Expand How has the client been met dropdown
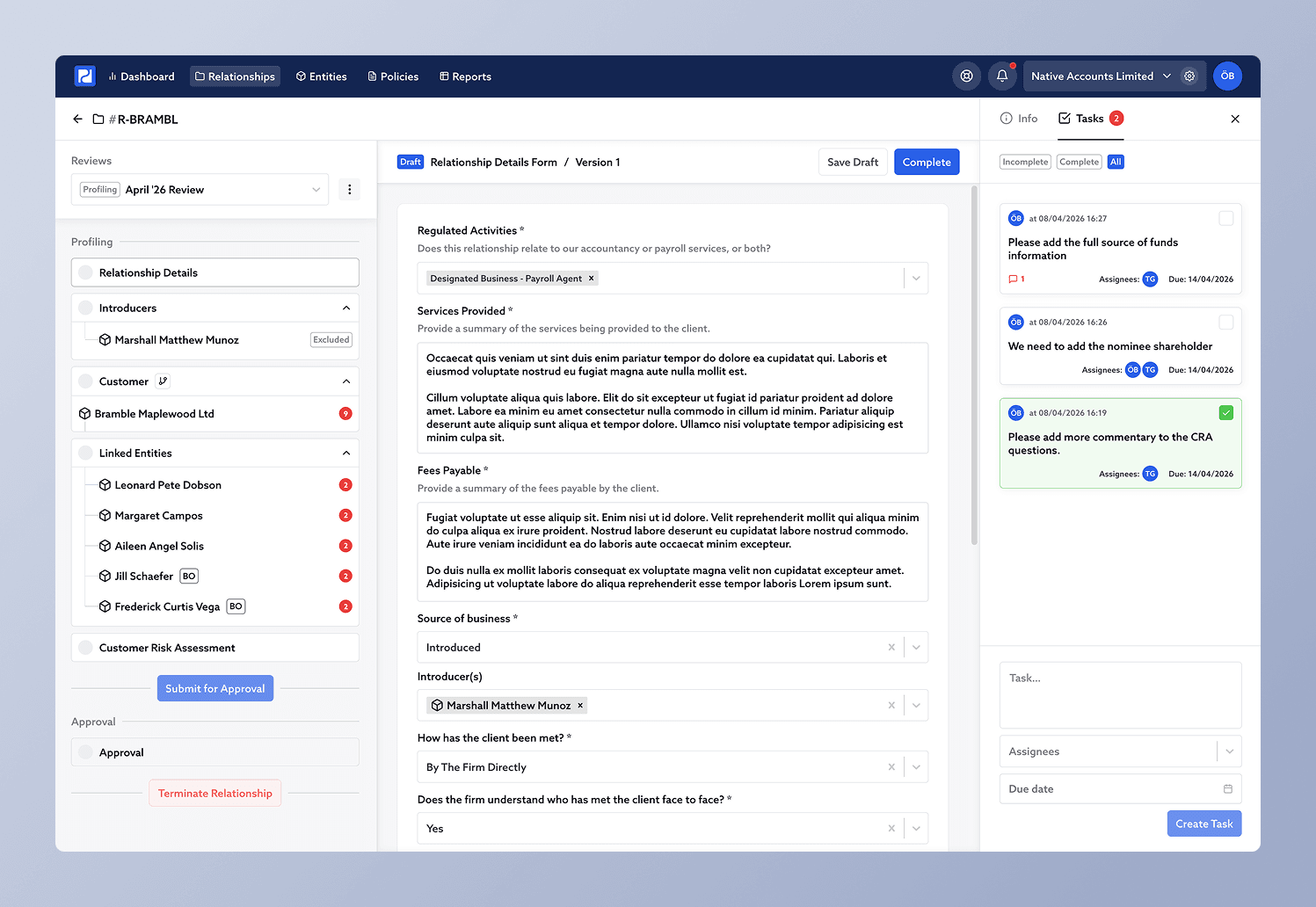 [916, 767]
